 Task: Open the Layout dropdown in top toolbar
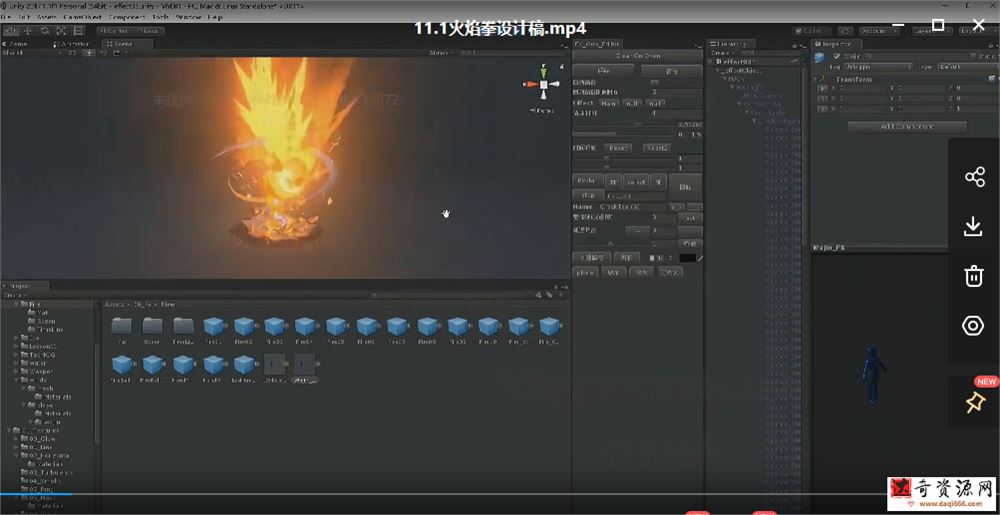coord(978,31)
